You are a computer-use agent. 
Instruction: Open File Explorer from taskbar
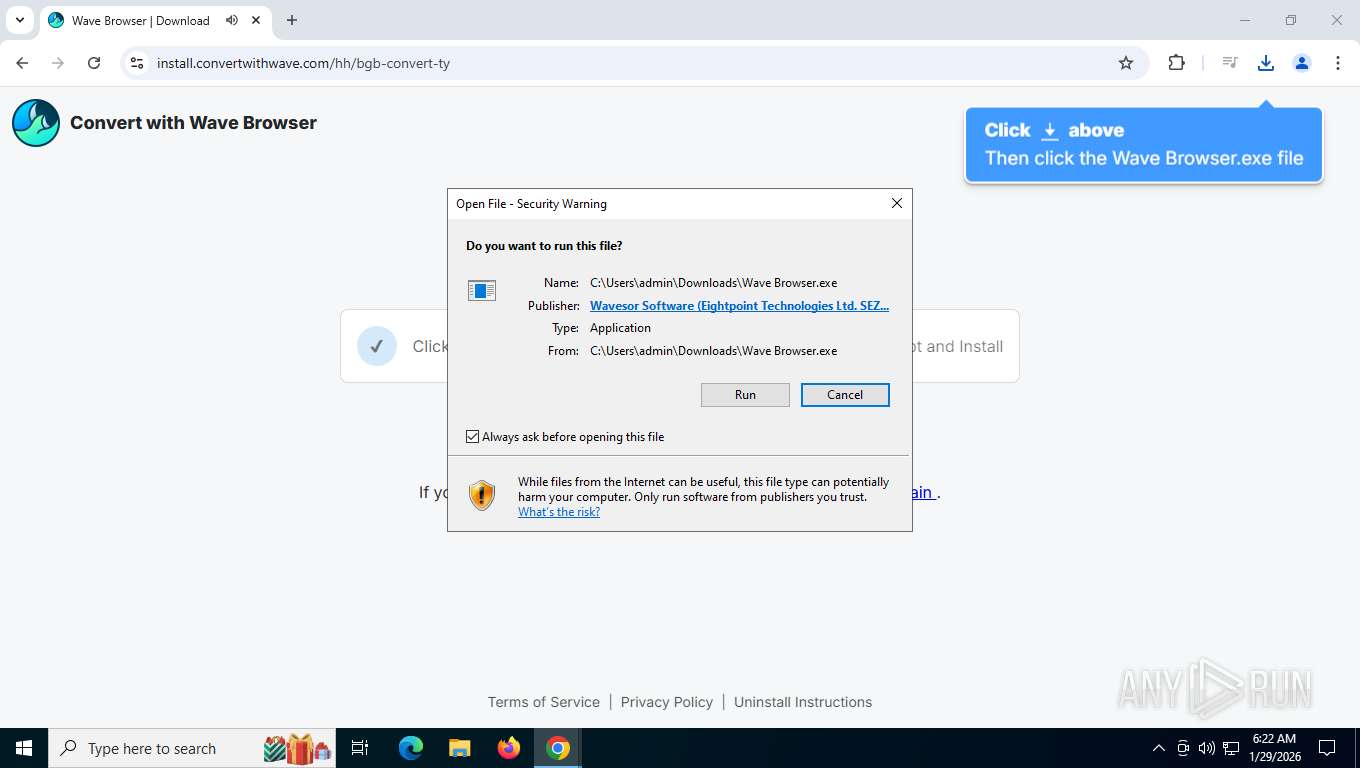[x=459, y=748]
